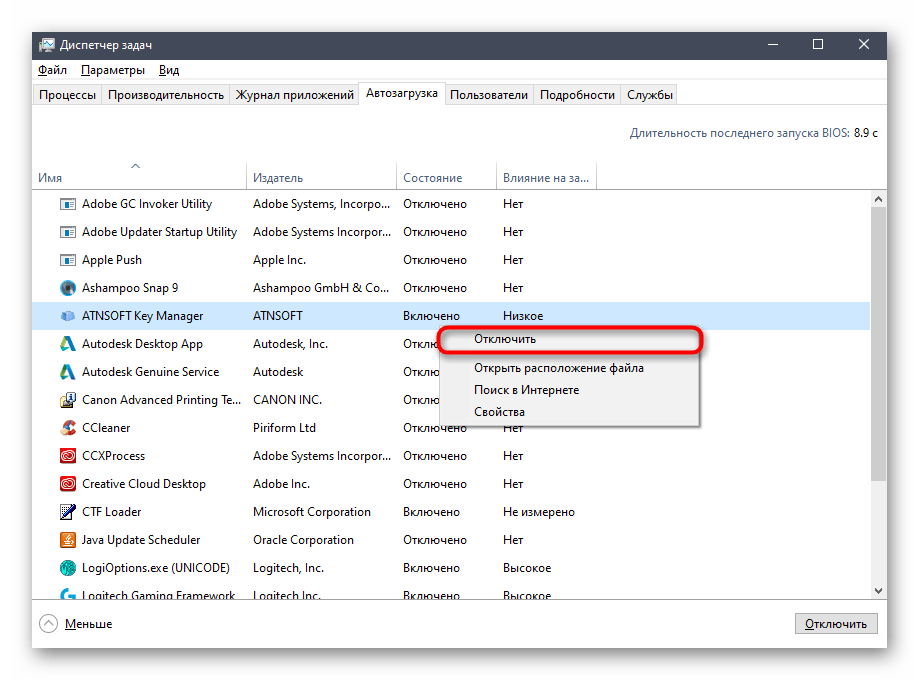
Task: Click the Creative Cloud Desktop icon
Action: pos(68,484)
